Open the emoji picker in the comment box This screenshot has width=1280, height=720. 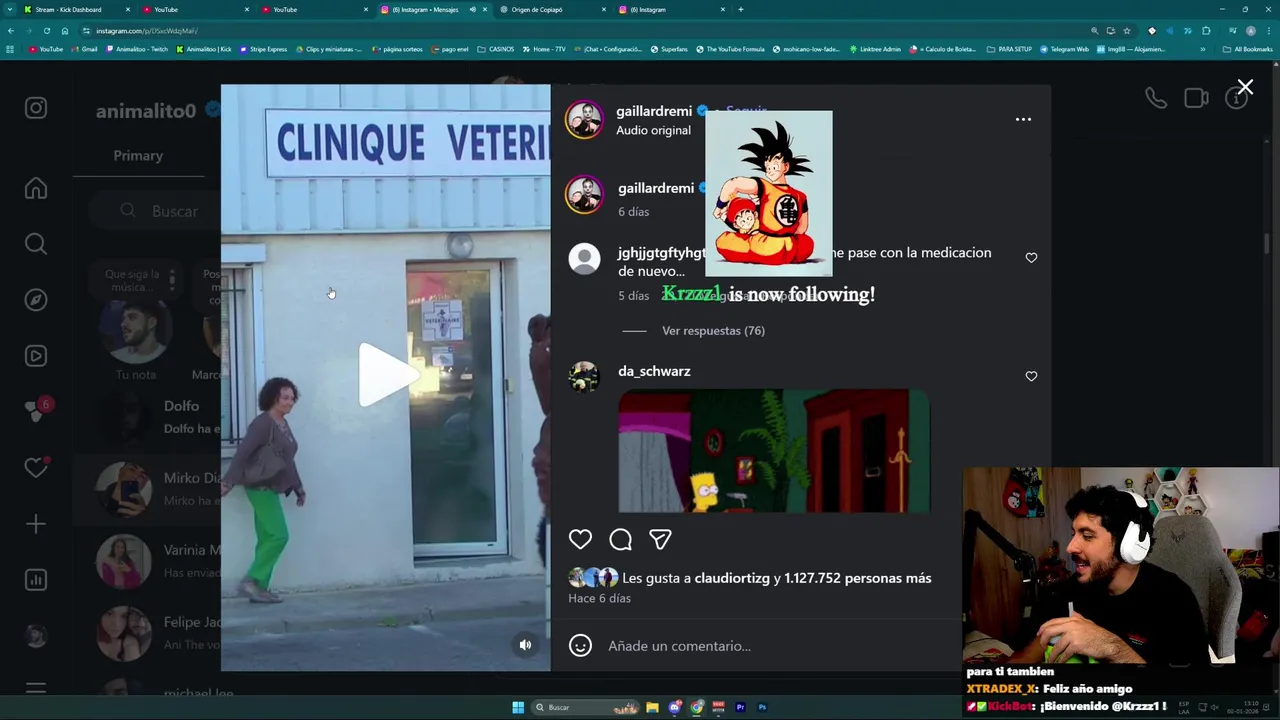point(580,646)
